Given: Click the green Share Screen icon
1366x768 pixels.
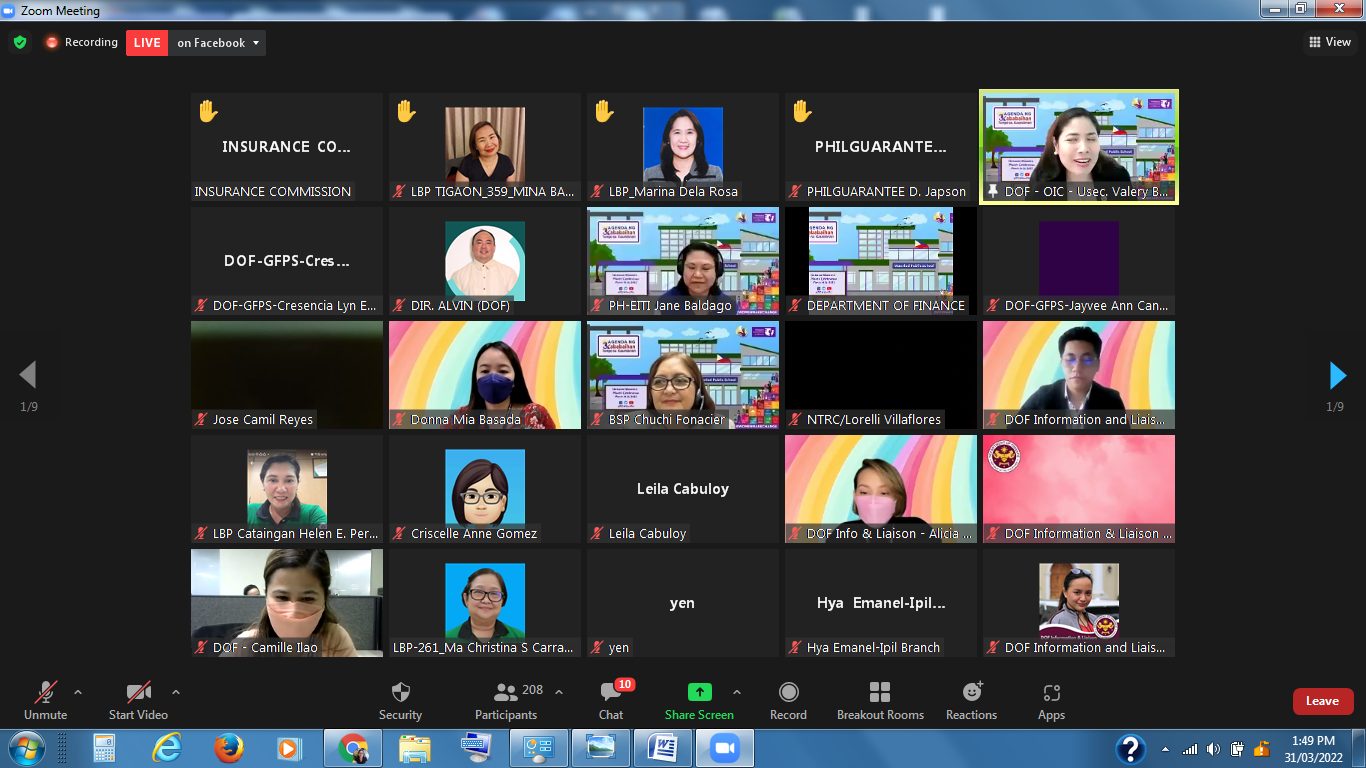Looking at the screenshot, I should click(699, 692).
